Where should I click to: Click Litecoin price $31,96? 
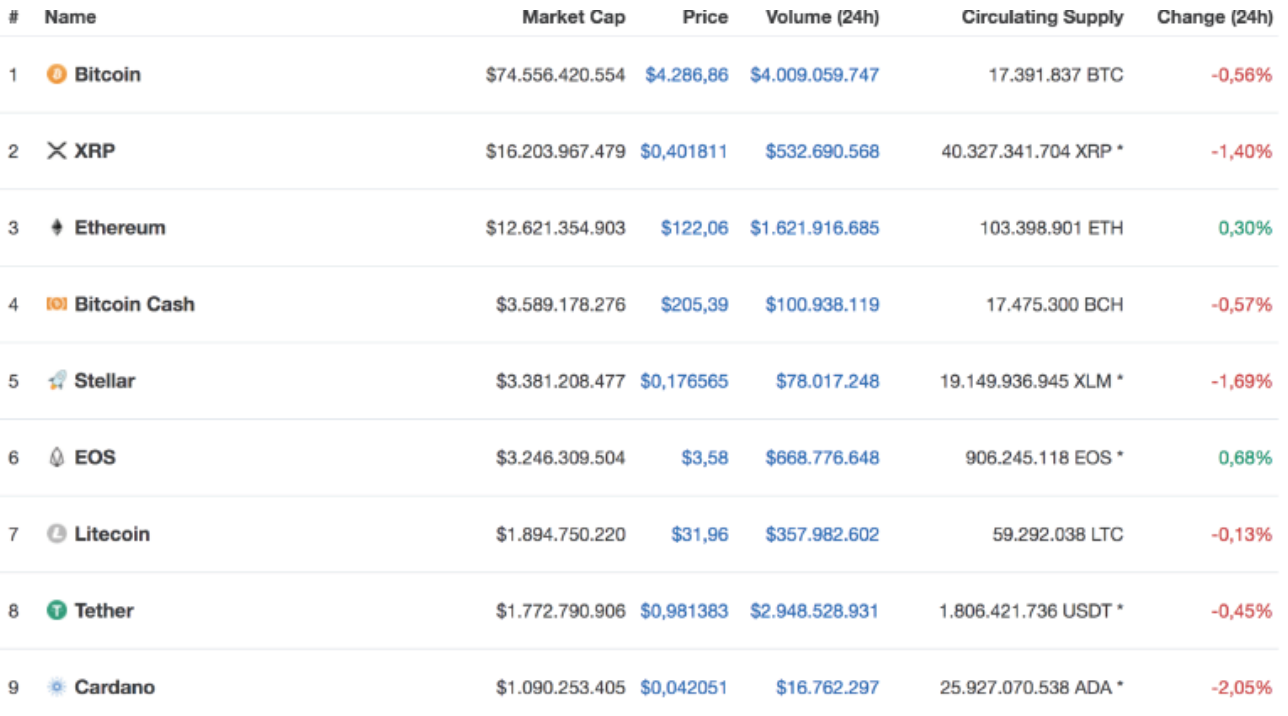[x=700, y=534]
